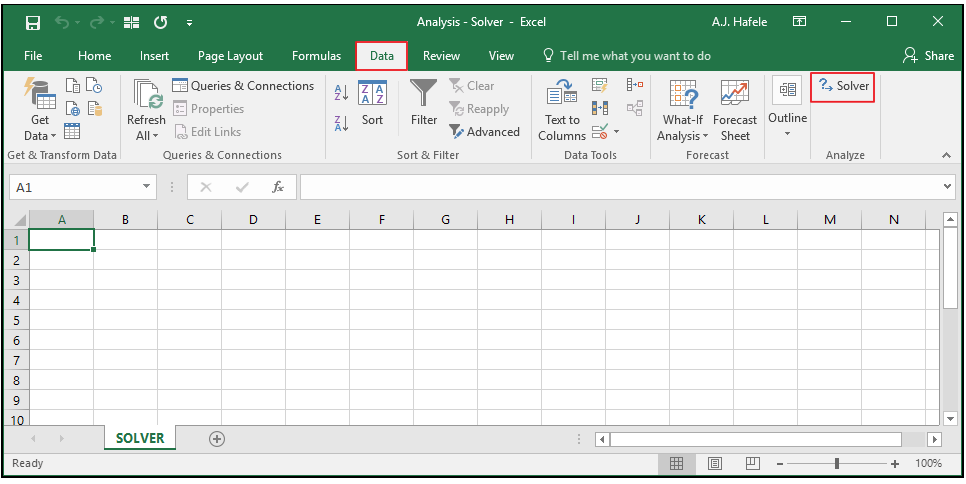
Task: Open Advanced filter options
Action: pos(484,131)
